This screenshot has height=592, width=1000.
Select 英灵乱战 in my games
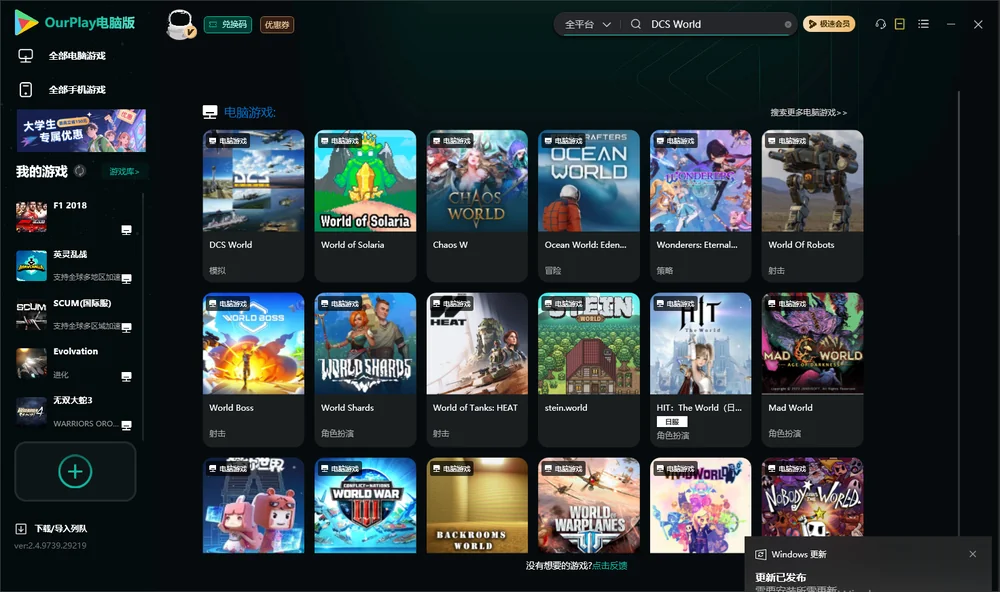77,265
